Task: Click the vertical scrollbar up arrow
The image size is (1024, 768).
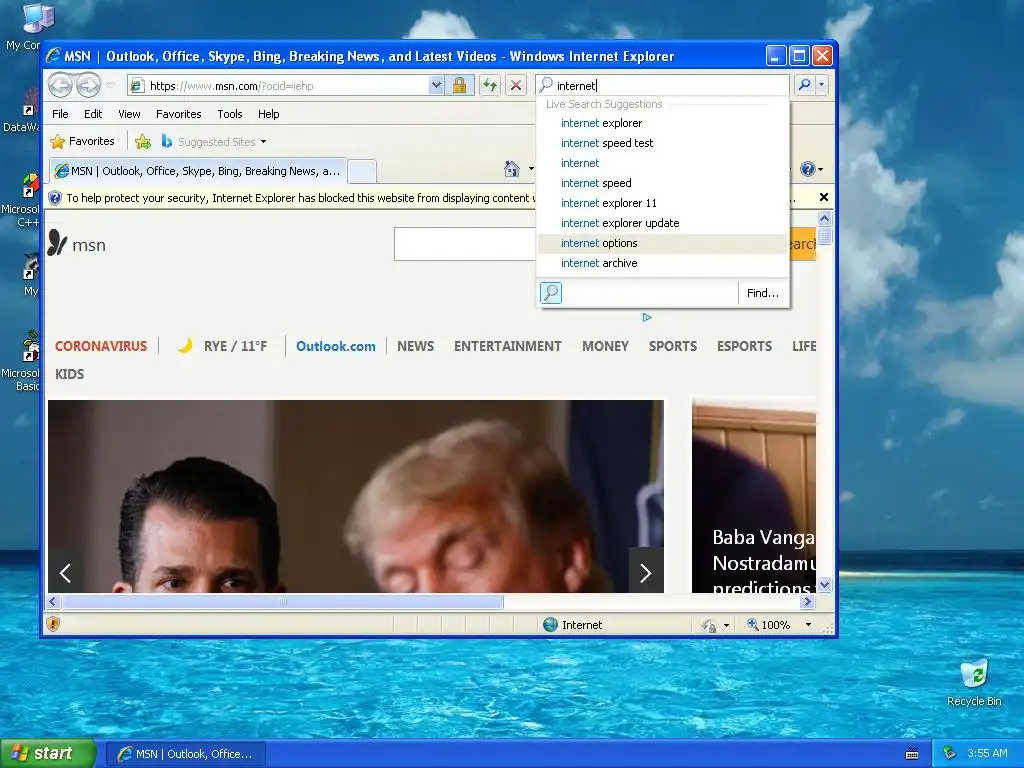Action: pyautogui.click(x=824, y=218)
